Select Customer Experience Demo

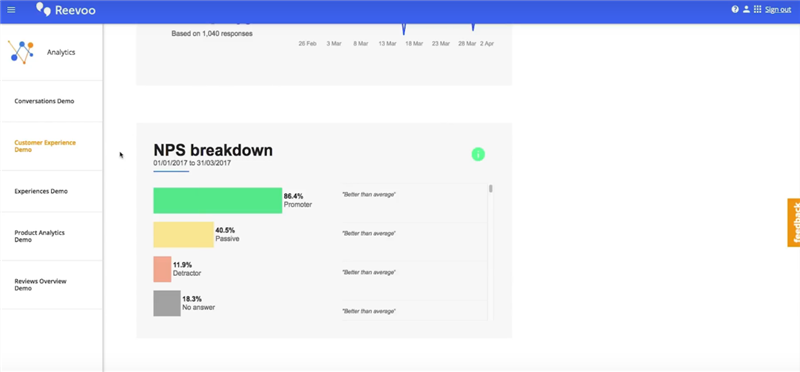pyautogui.click(x=45, y=146)
